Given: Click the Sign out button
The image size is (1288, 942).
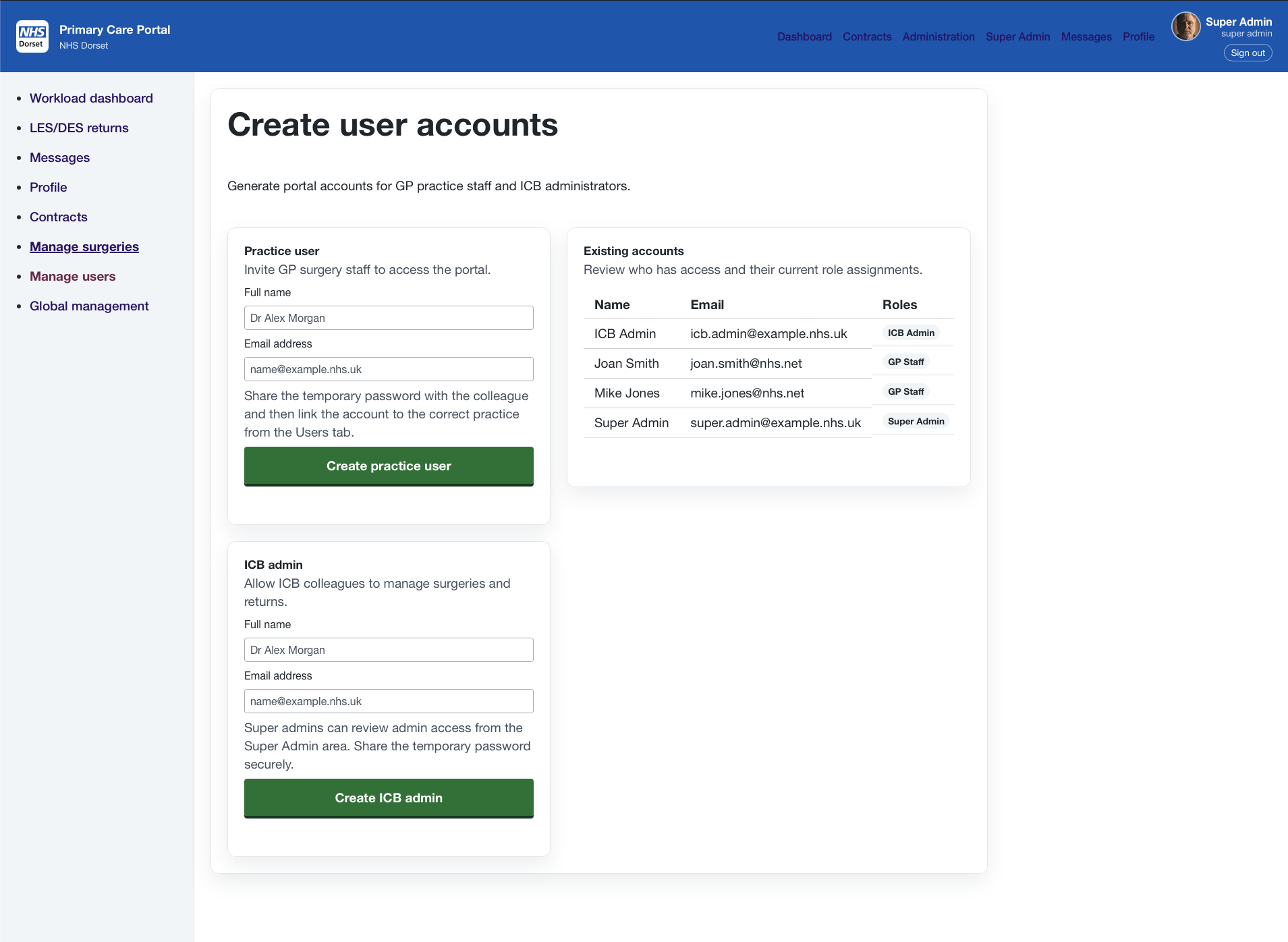Looking at the screenshot, I should [1248, 53].
